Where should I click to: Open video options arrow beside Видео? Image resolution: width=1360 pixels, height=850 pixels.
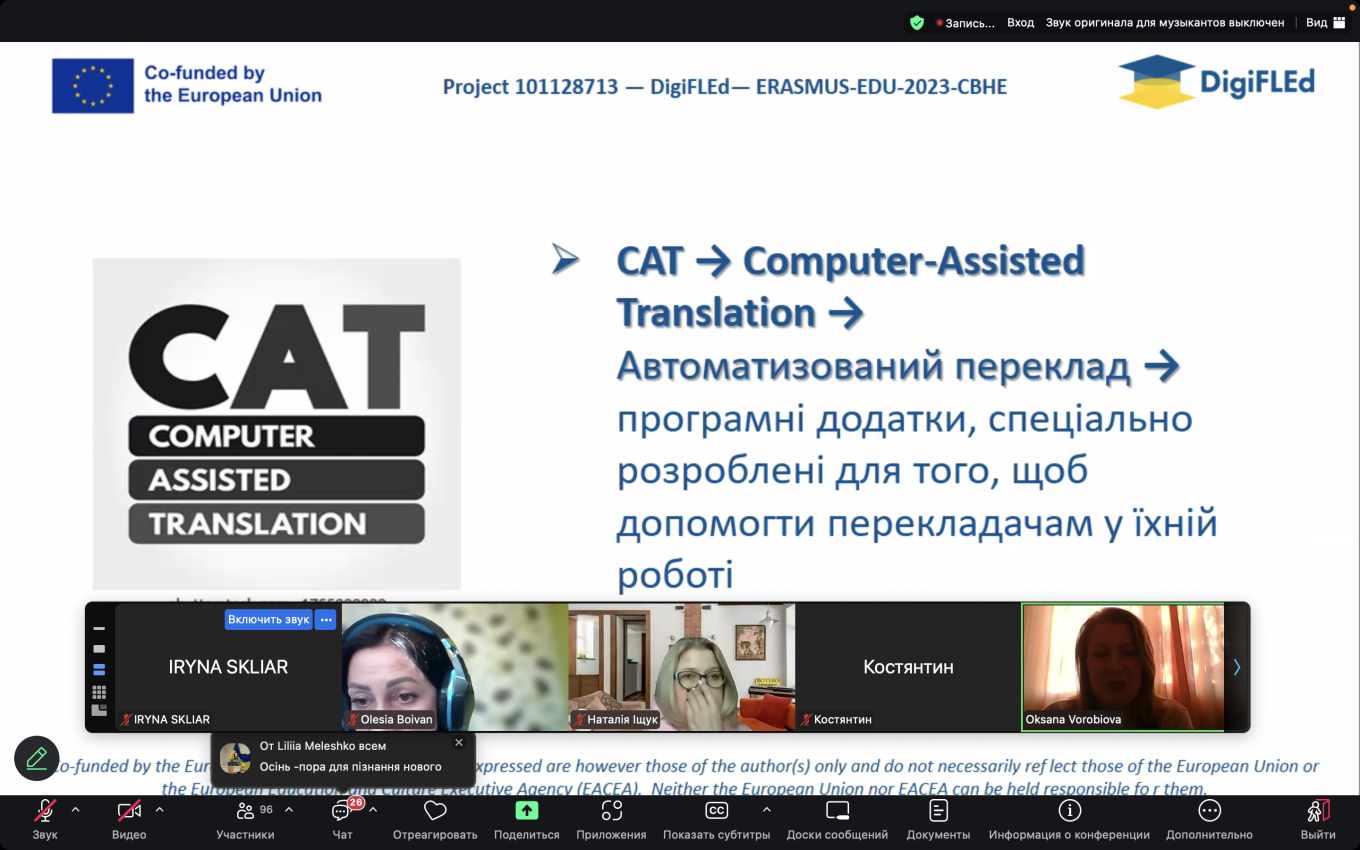point(159,810)
